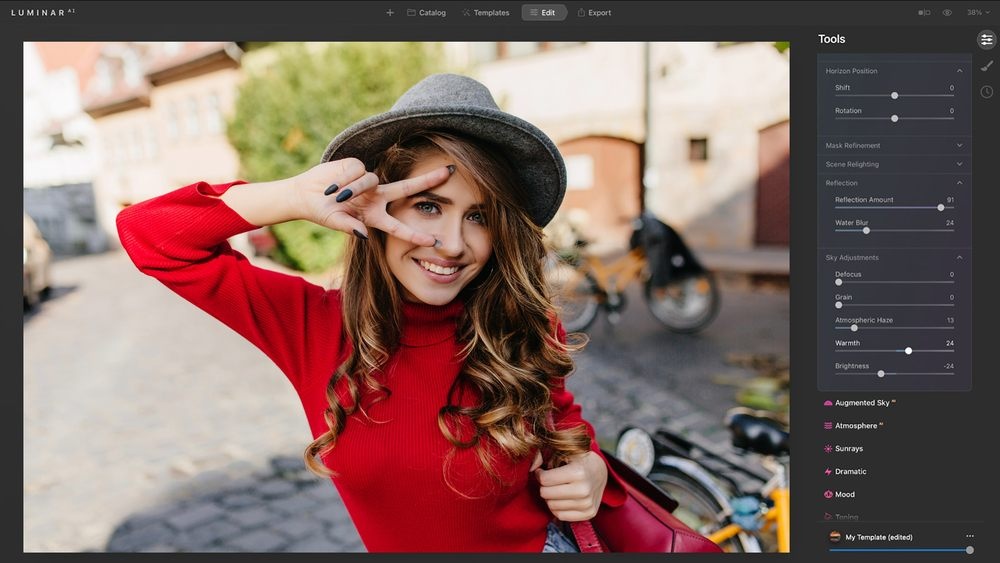The image size is (1000, 563).
Task: Open the 38% zoom dropdown
Action: pyautogui.click(x=977, y=13)
